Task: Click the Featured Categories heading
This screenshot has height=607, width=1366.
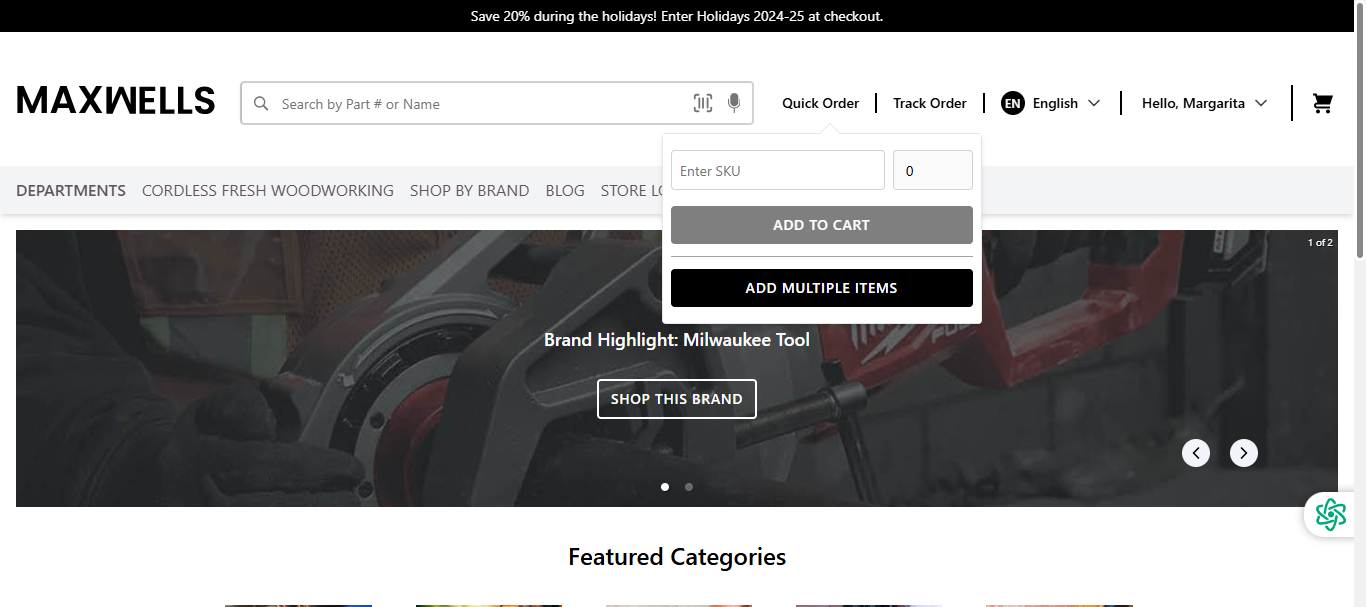Action: point(677,557)
